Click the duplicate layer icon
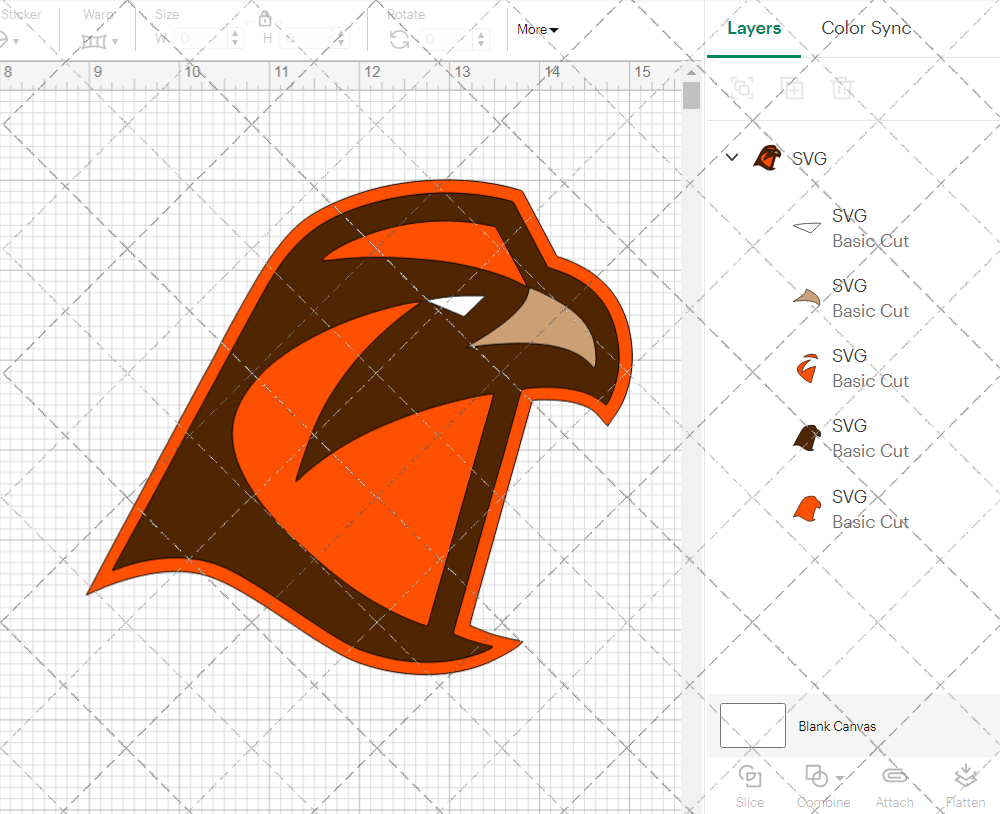 point(792,88)
